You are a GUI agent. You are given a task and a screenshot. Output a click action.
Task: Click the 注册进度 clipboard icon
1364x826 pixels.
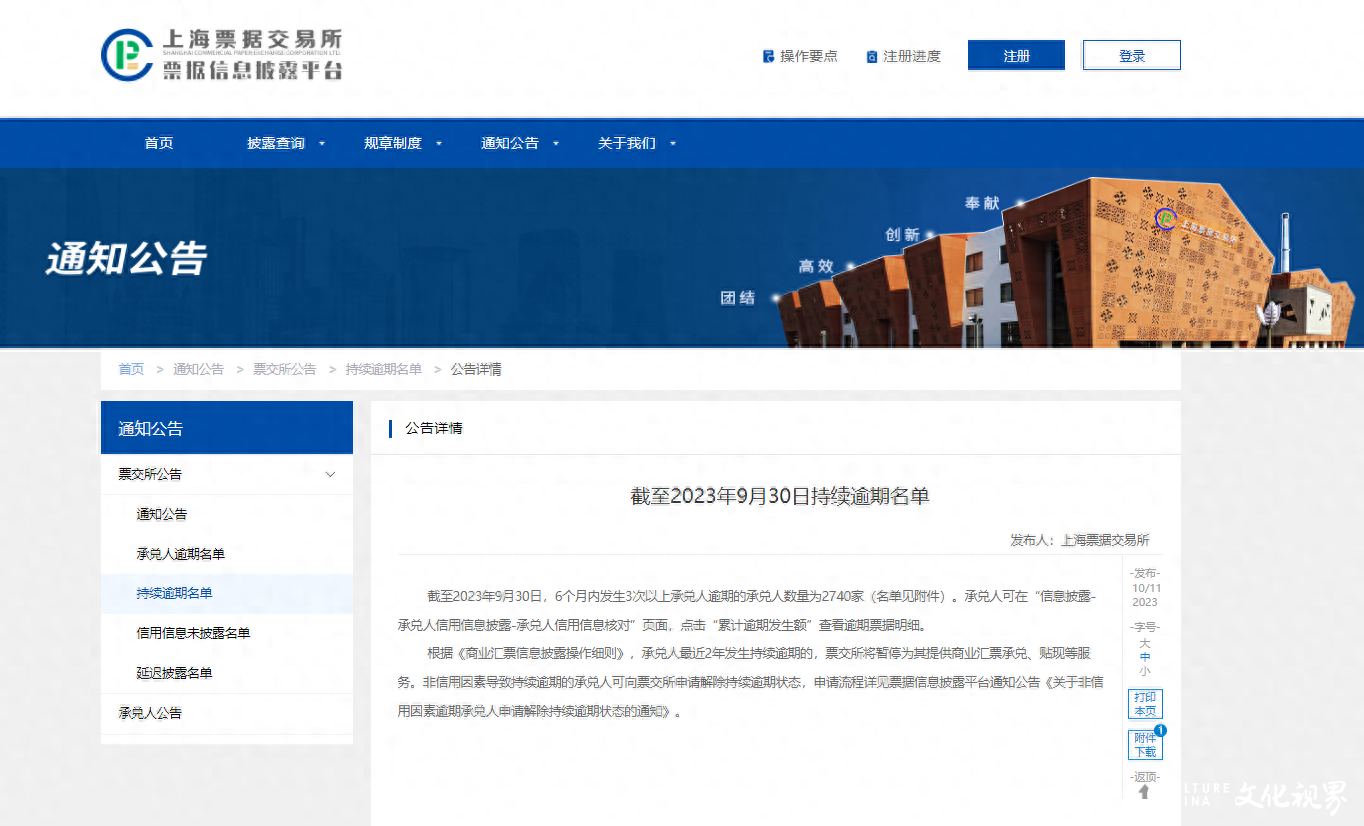click(872, 57)
